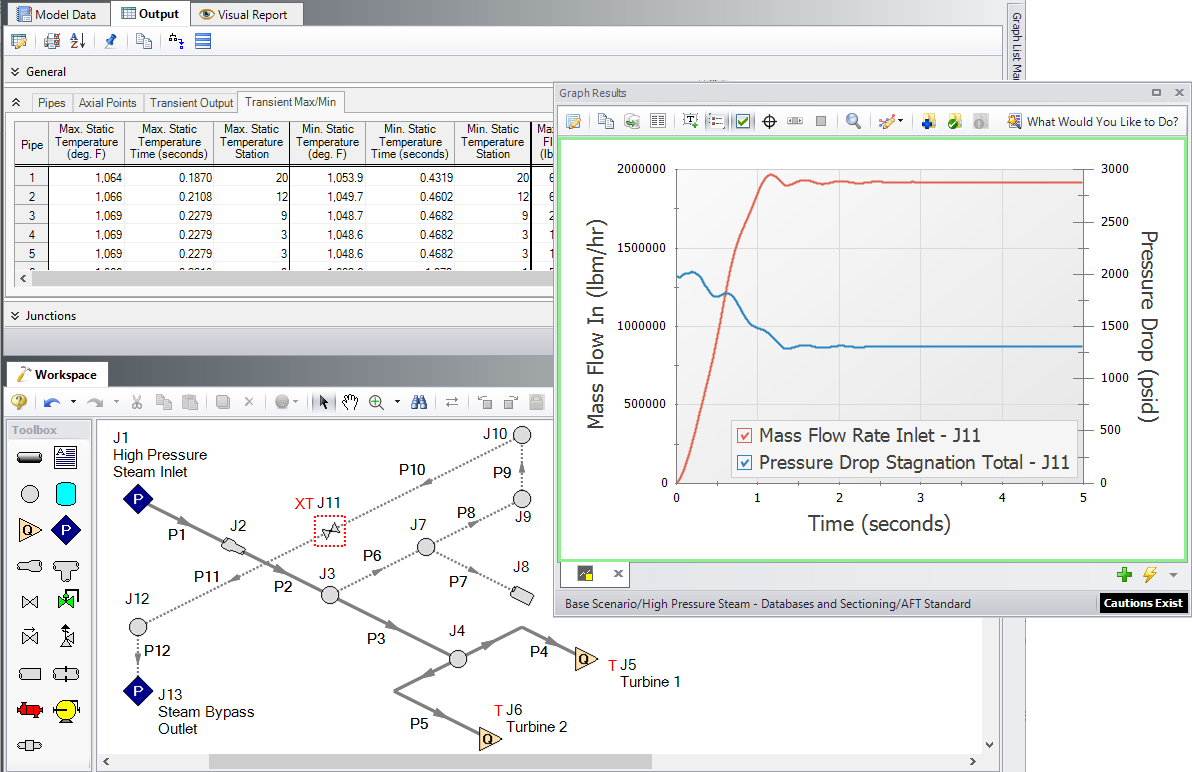This screenshot has width=1192, height=772.
Task: Open Find with the binoculars icon
Action: click(420, 402)
